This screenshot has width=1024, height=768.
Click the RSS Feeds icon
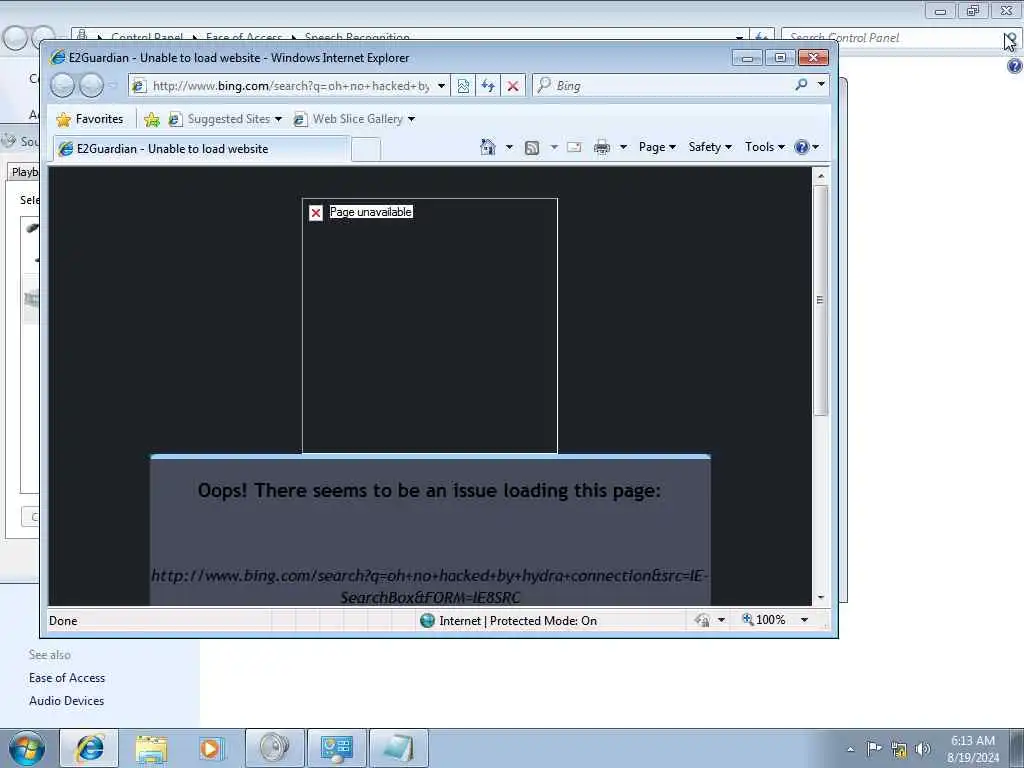tap(532, 148)
